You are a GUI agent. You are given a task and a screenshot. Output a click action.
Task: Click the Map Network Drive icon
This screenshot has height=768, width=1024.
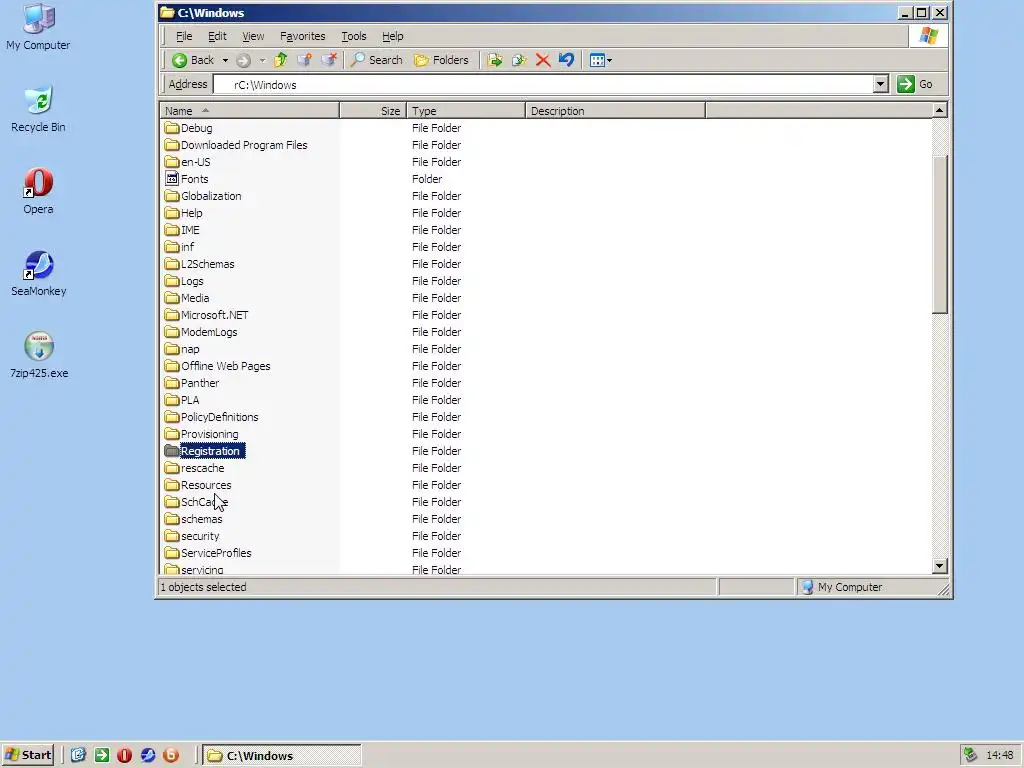304,60
